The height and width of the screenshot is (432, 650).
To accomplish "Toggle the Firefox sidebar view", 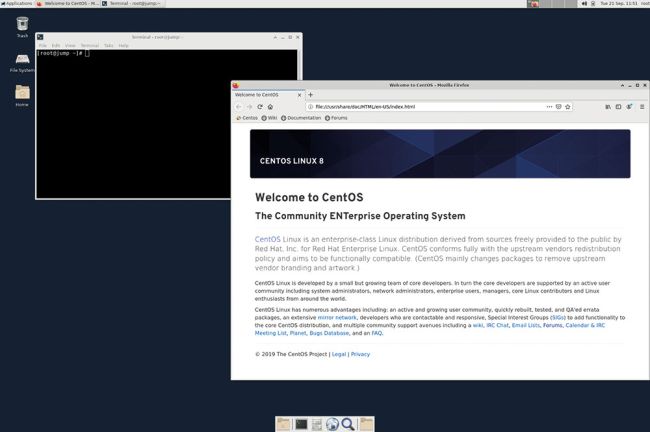I will click(618, 107).
